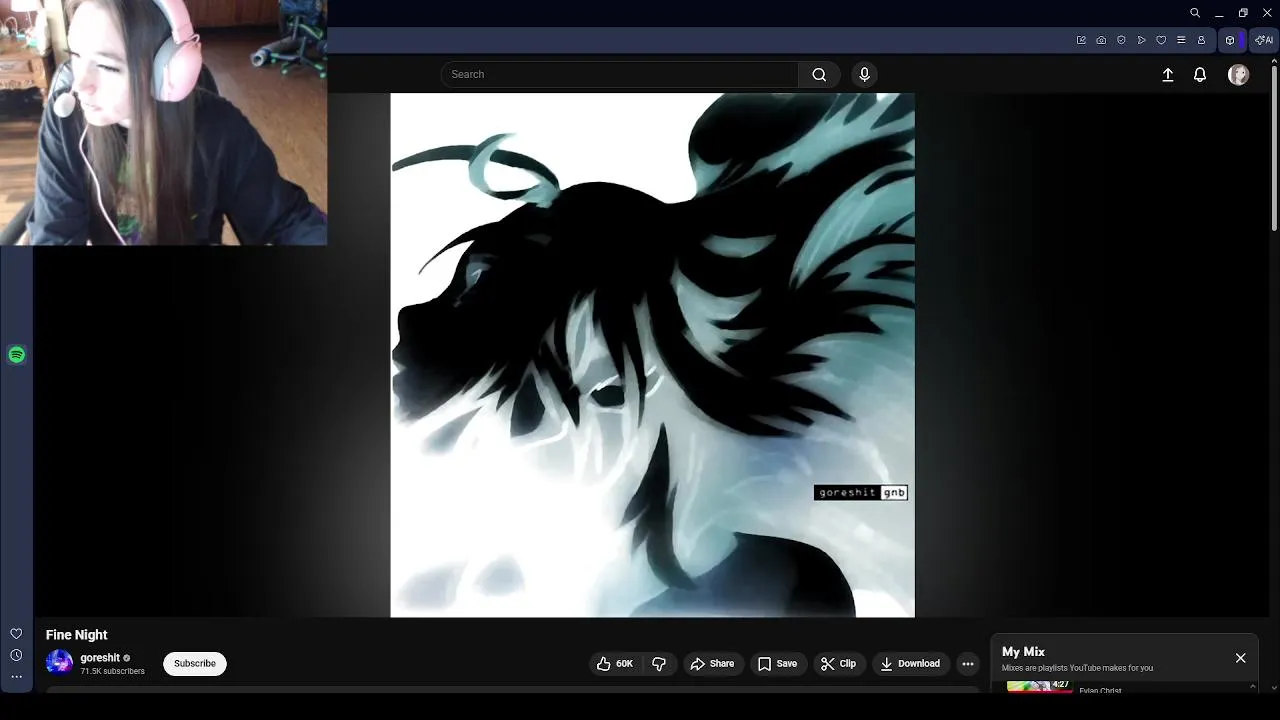This screenshot has width=1280, height=720.
Task: Open sidebar bookmarks heart icon
Action: [16, 634]
